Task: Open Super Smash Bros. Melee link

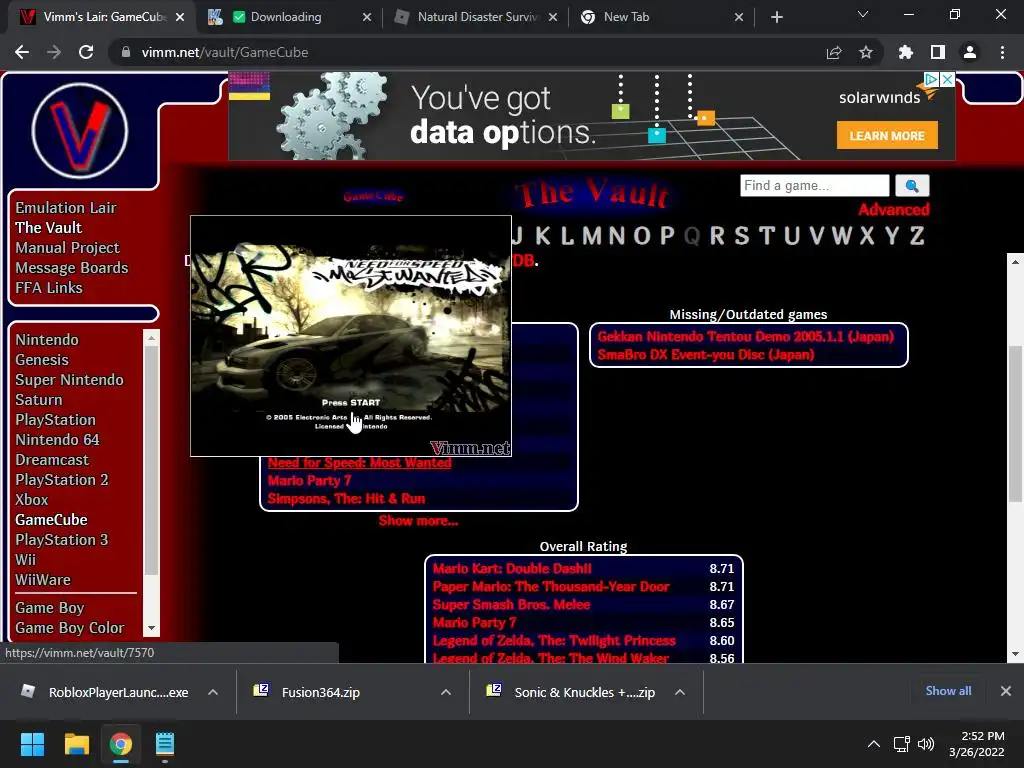Action: (511, 605)
